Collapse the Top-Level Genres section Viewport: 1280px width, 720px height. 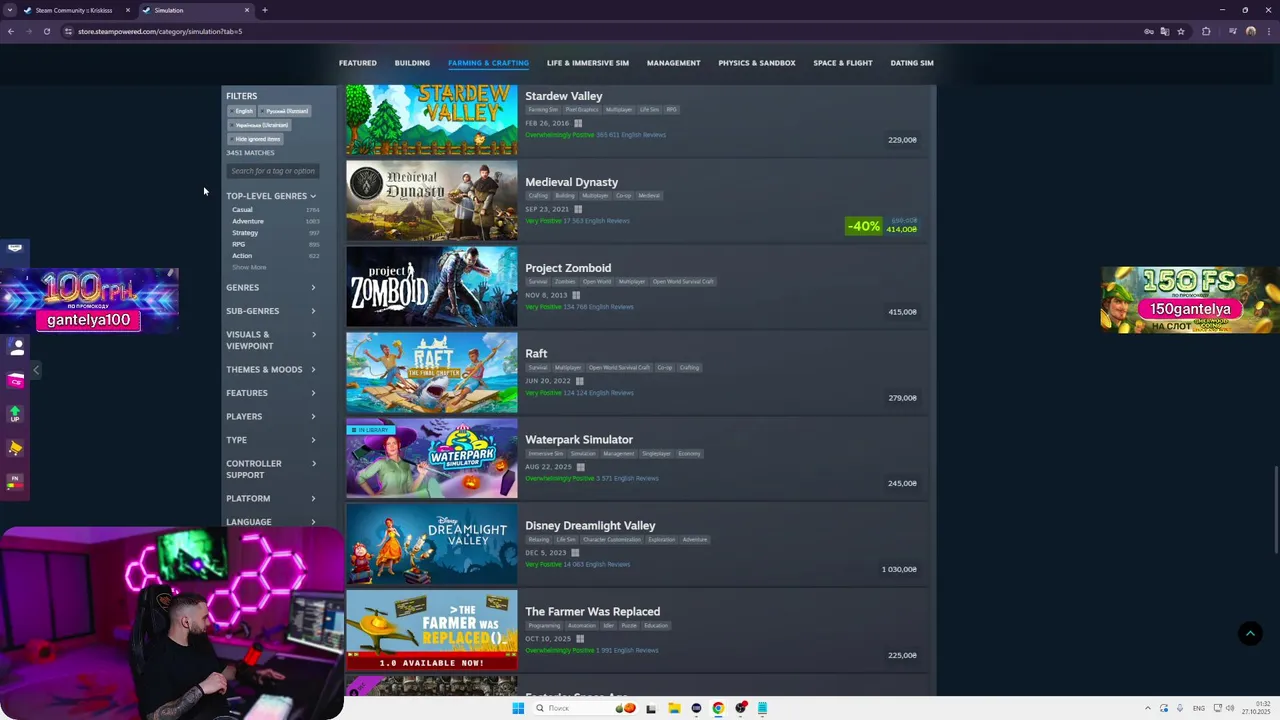(271, 196)
